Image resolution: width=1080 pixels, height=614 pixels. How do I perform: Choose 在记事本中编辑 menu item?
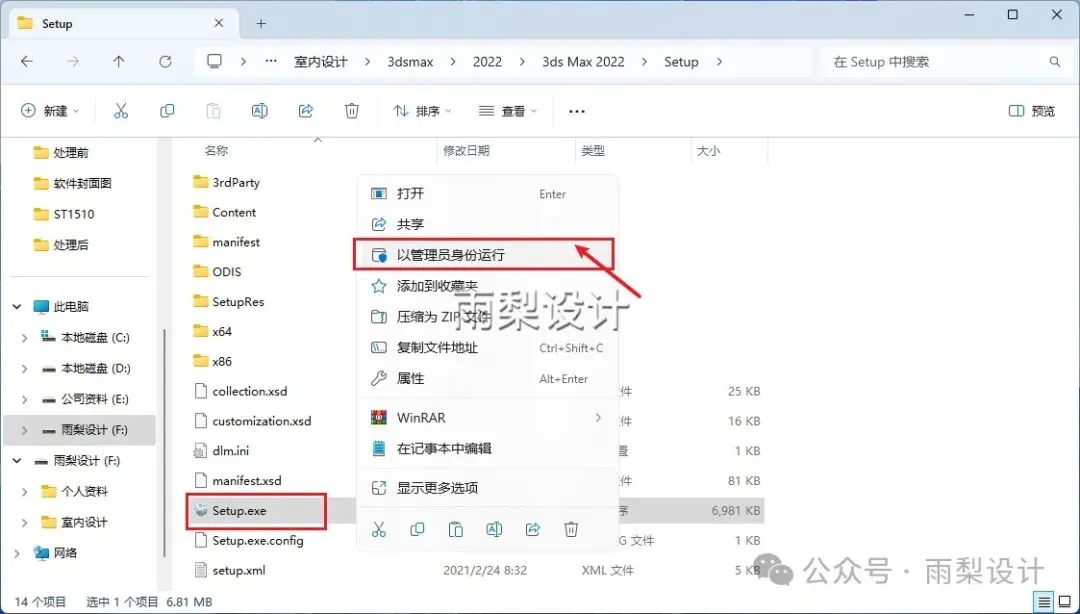488,449
